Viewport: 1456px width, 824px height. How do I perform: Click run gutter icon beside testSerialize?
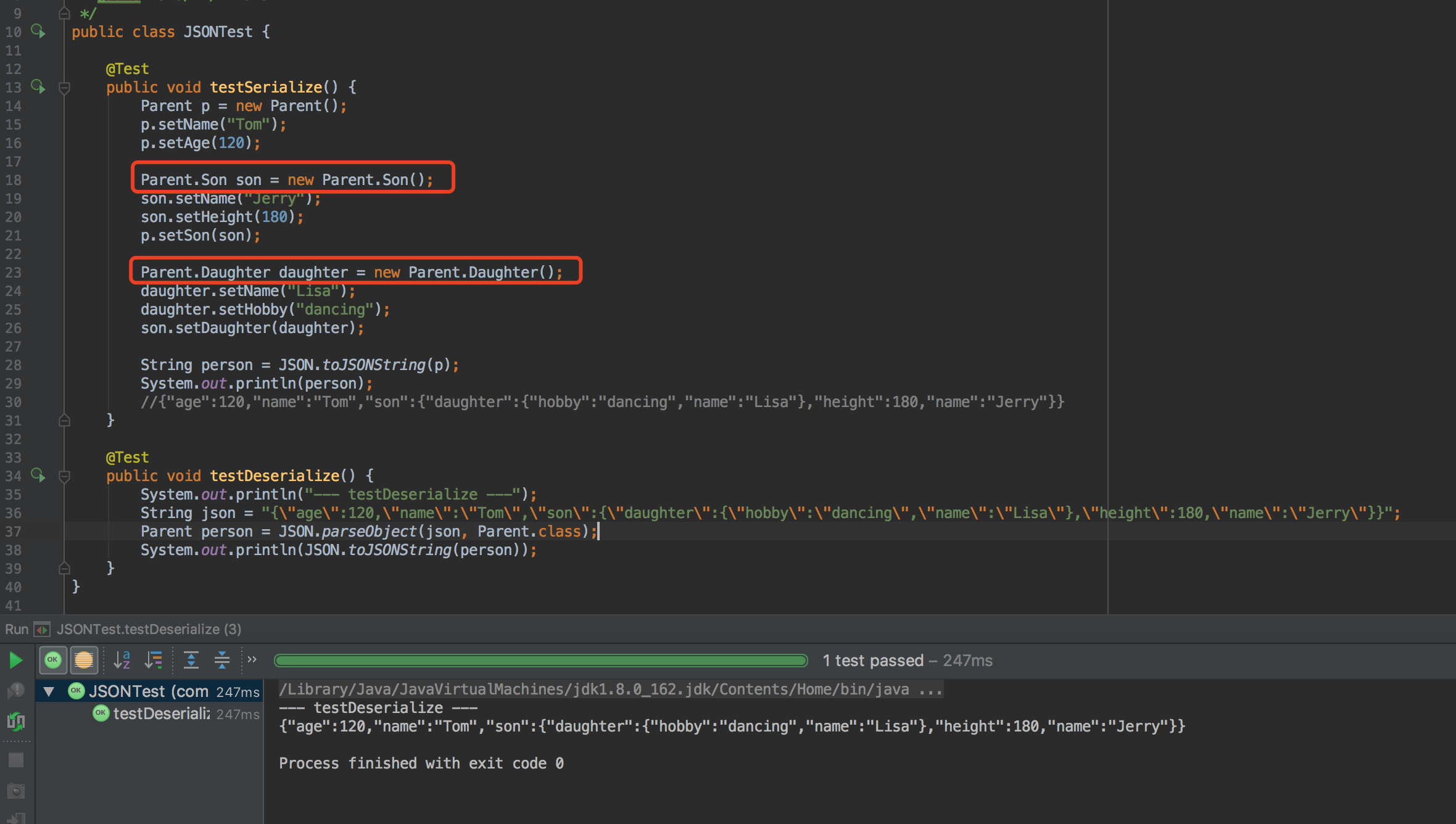coord(38,86)
